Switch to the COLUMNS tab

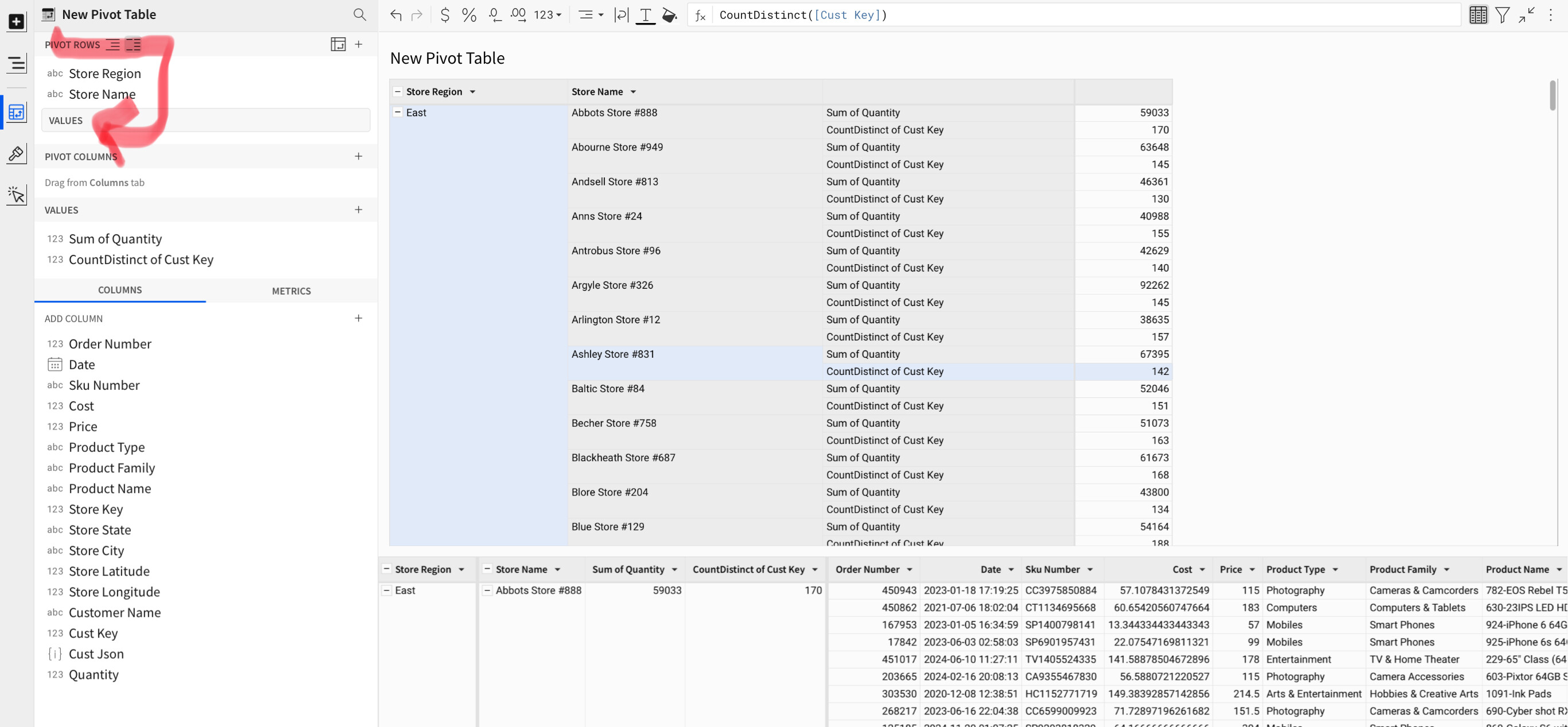119,291
